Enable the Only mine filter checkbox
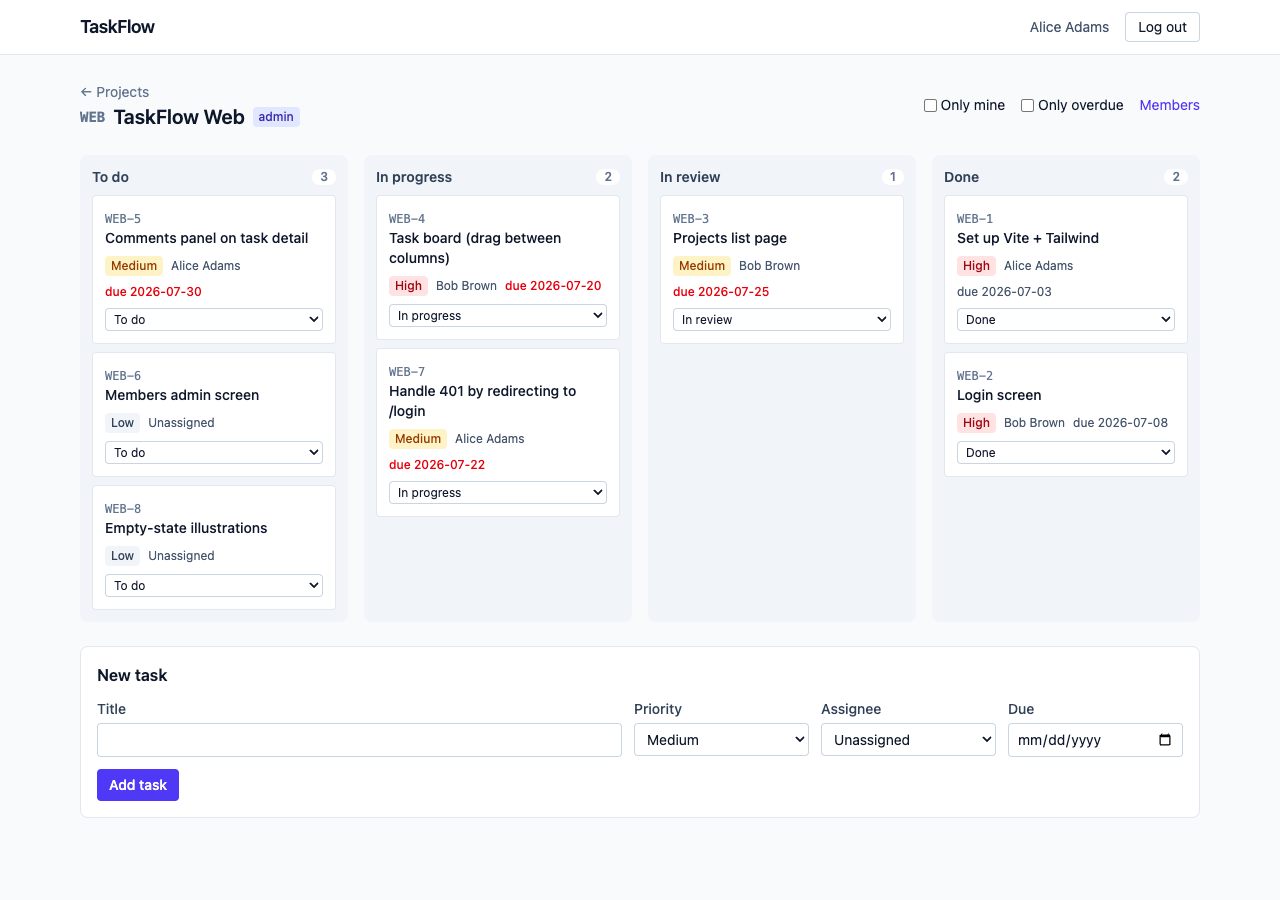This screenshot has height=900, width=1280. (x=930, y=105)
